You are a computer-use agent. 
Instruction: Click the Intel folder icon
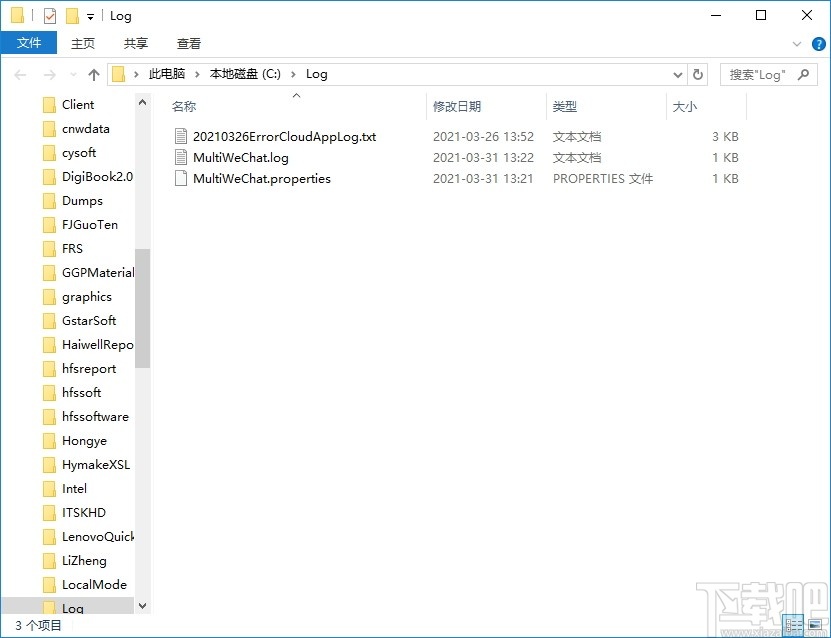click(49, 489)
